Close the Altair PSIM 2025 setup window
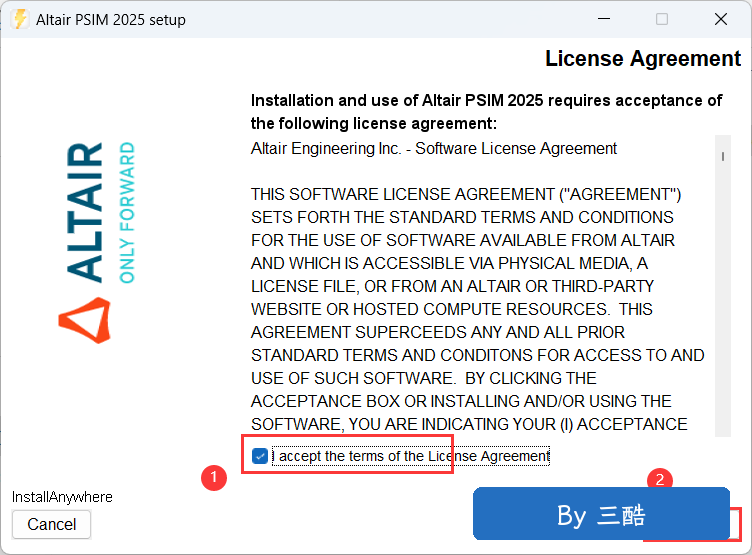 point(721,19)
